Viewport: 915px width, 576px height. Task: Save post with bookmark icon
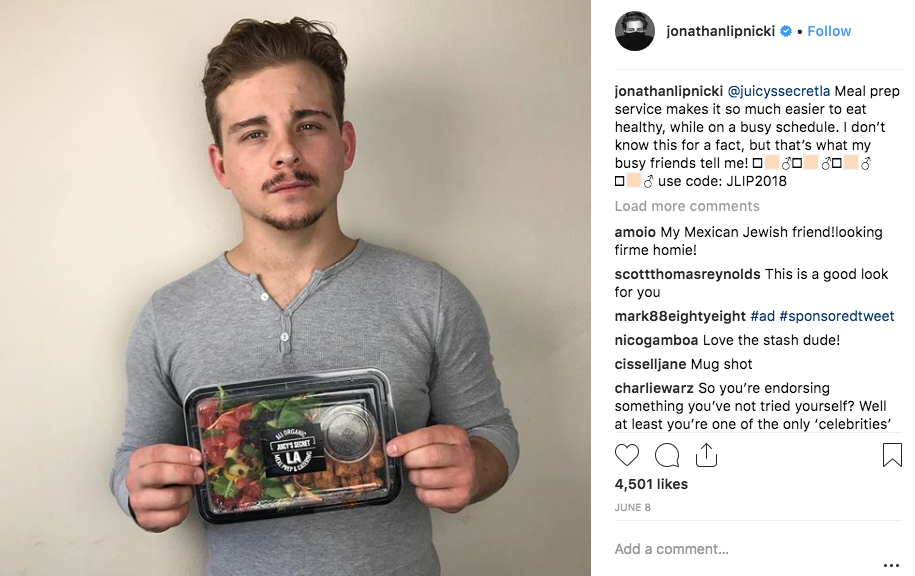click(892, 455)
